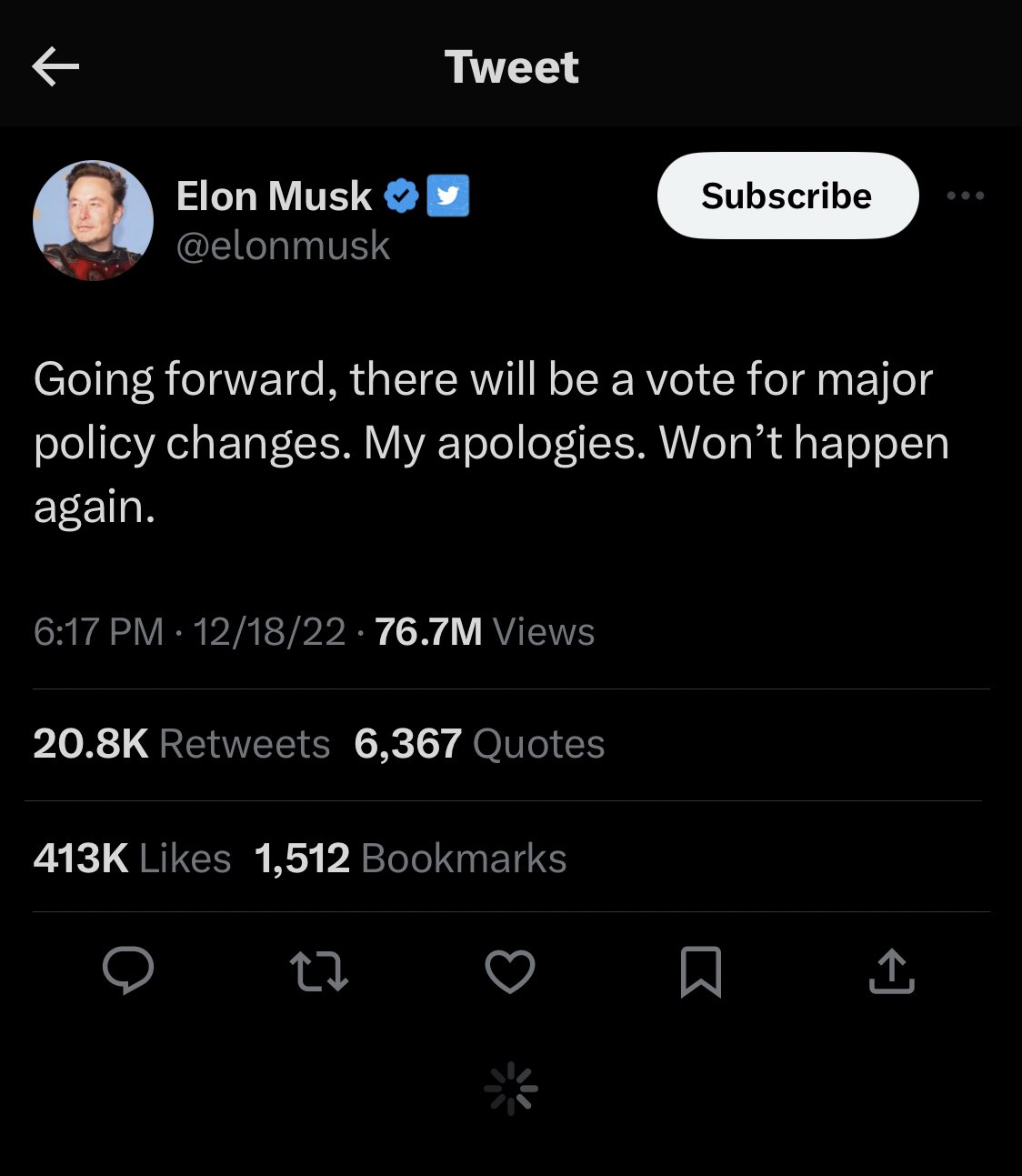Open Elon Musk's profile picture
Viewport: 1022px width, 1176px height.
pos(93,220)
